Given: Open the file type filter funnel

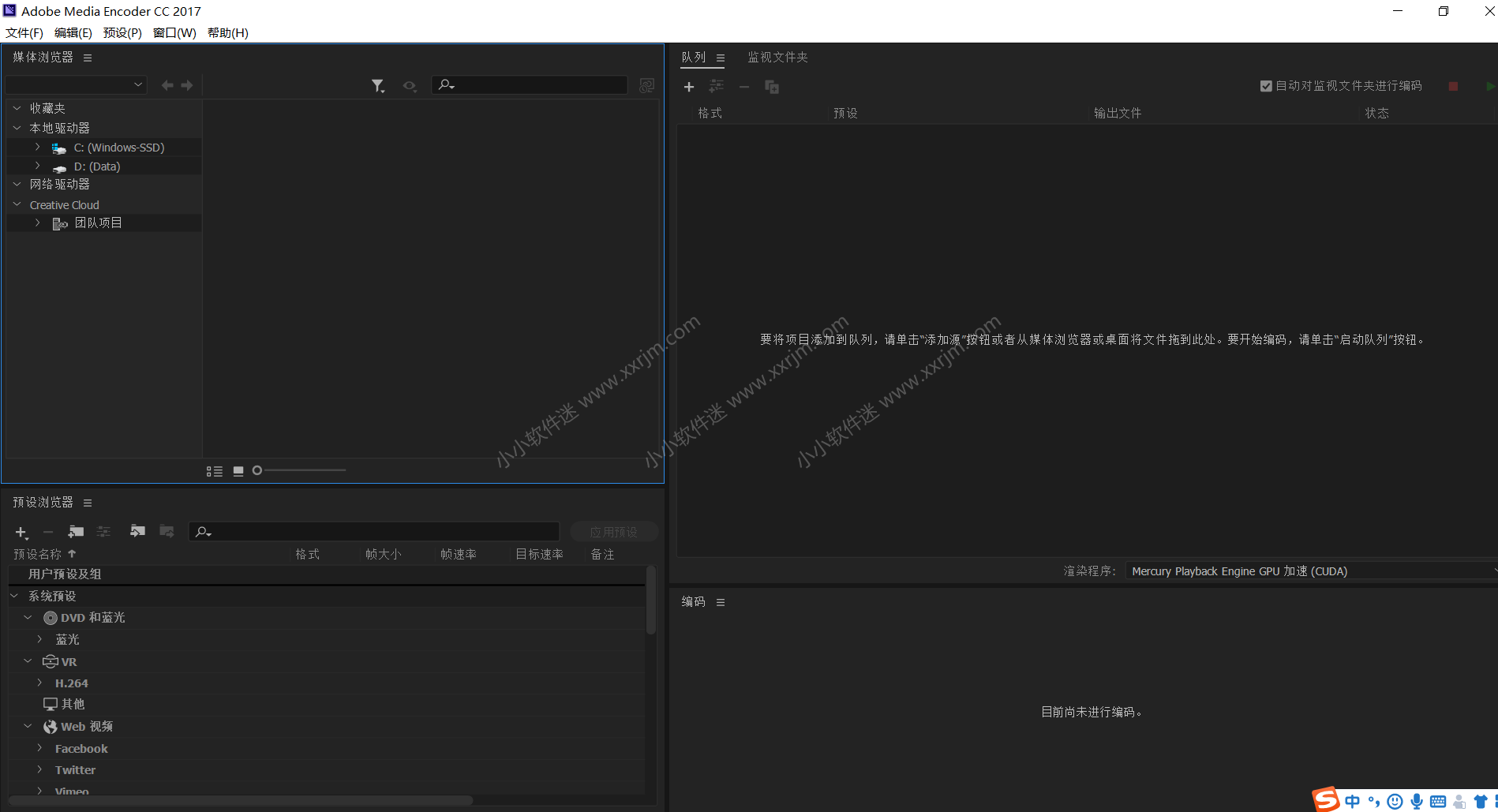Looking at the screenshot, I should pos(378,86).
